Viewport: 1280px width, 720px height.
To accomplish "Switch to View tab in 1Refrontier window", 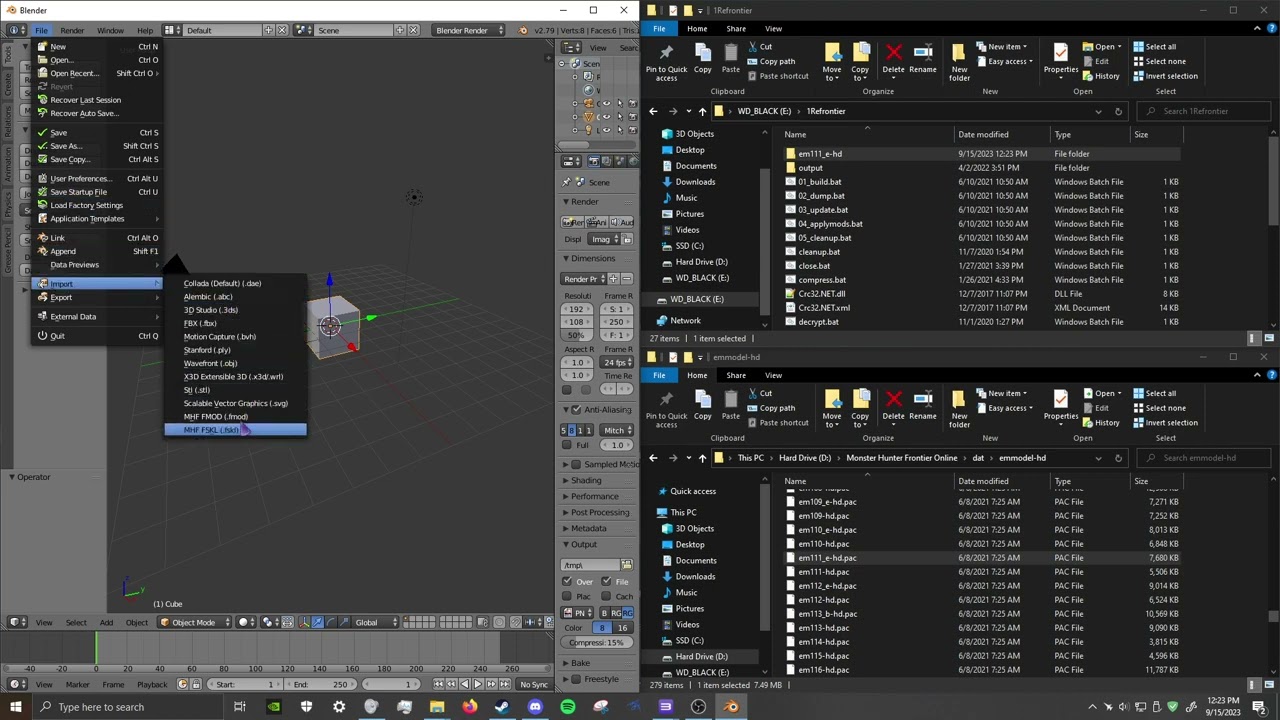I will click(773, 29).
